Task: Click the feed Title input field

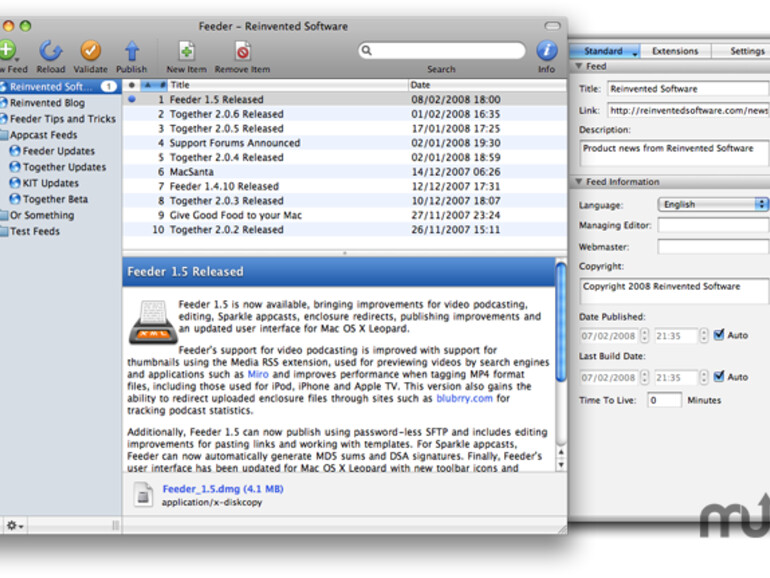Action: pyautogui.click(x=688, y=89)
